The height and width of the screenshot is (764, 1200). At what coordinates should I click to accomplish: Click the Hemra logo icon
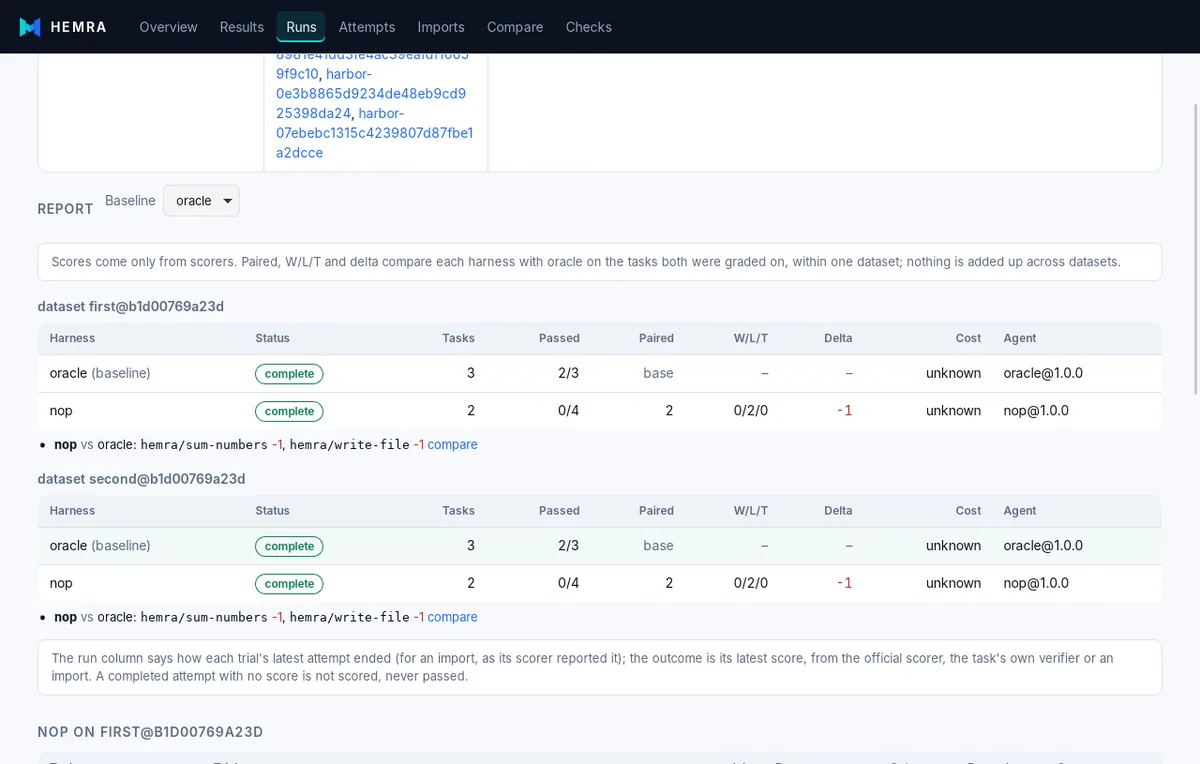pyautogui.click(x=30, y=27)
